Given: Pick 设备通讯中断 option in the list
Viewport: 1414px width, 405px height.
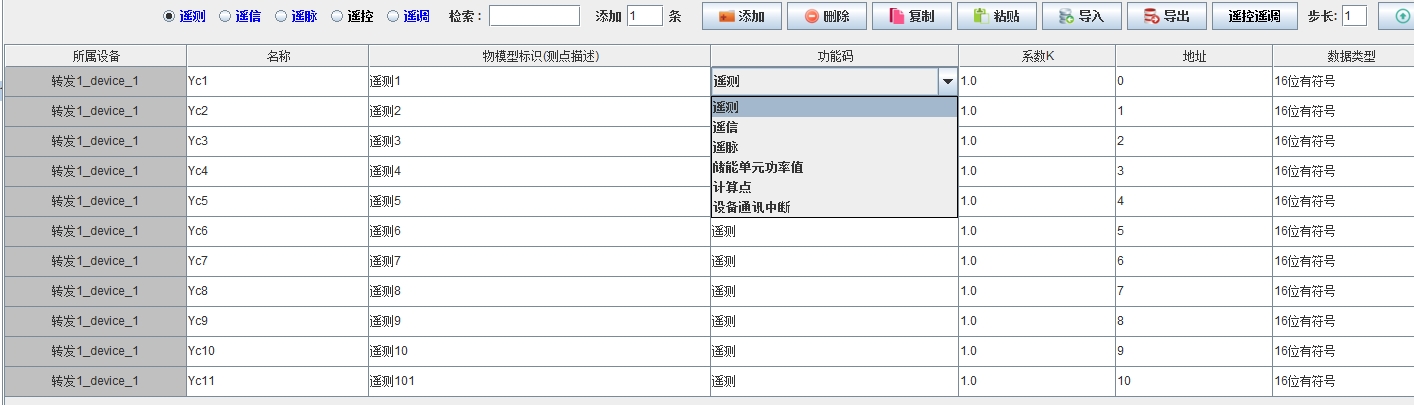Looking at the screenshot, I should 751,207.
